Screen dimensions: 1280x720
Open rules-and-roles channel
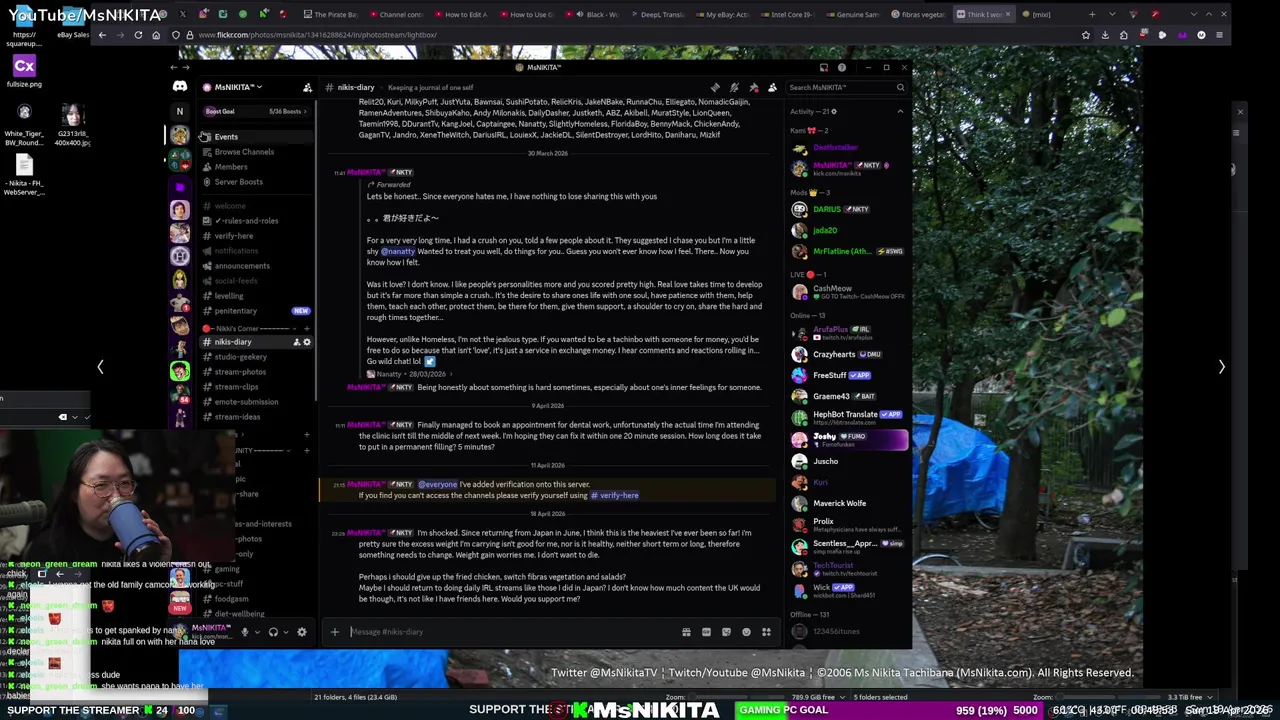click(x=256, y=221)
